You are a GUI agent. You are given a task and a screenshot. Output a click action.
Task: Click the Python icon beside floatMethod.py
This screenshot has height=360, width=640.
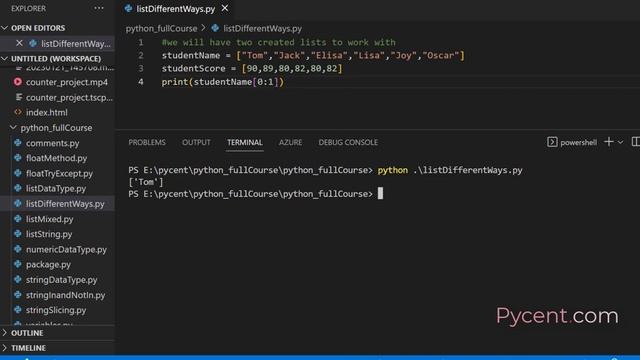[18, 158]
